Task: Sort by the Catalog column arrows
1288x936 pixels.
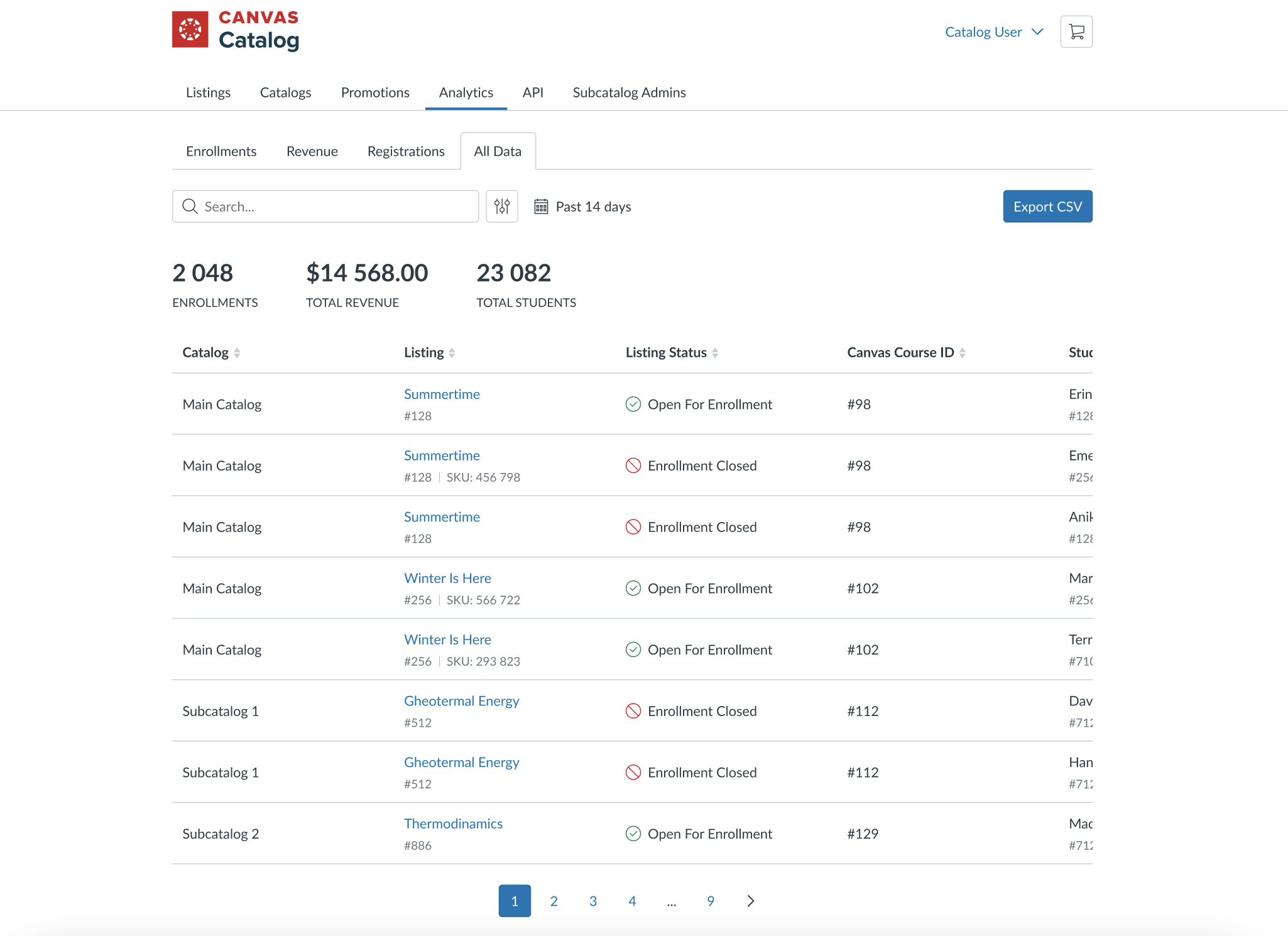Action: point(237,353)
